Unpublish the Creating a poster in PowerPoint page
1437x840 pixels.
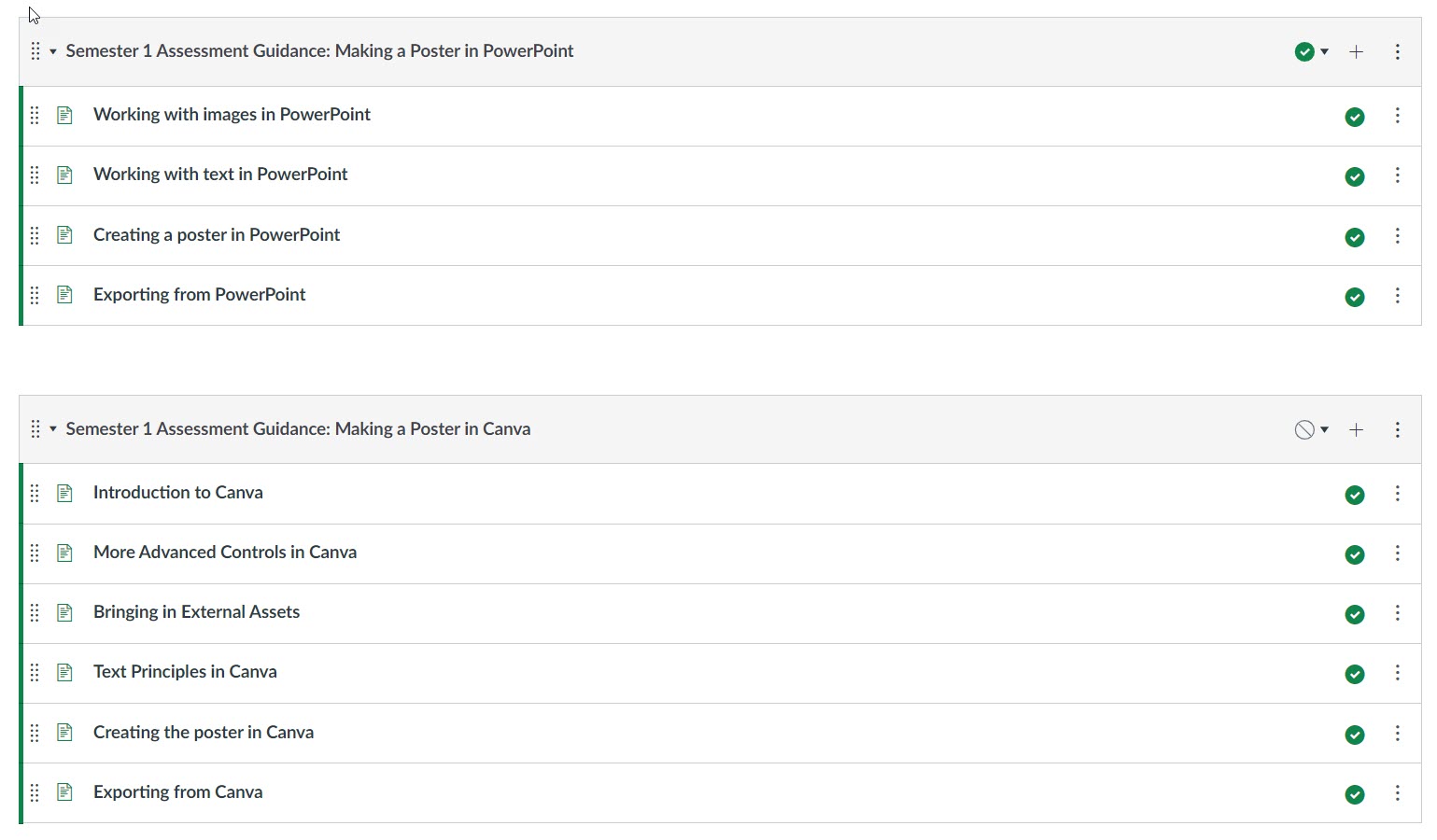pyautogui.click(x=1354, y=237)
